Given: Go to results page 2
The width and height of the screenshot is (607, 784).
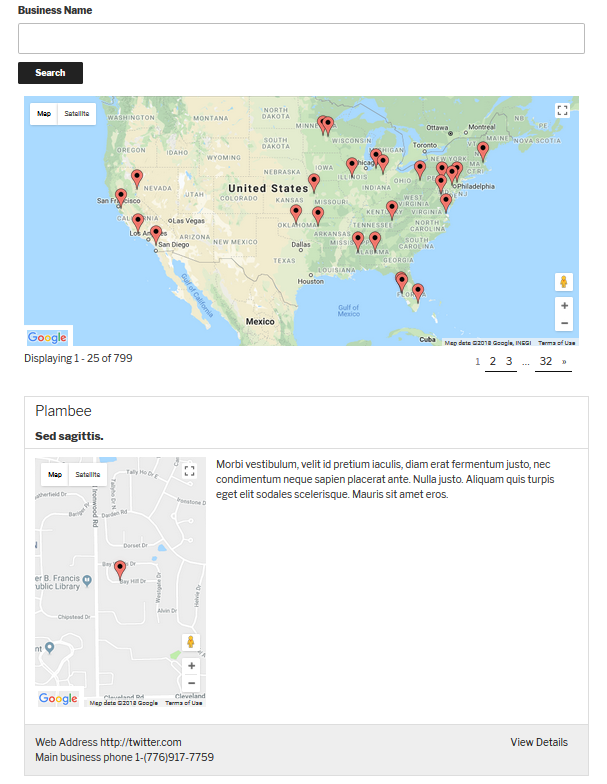Looking at the screenshot, I should point(493,361).
